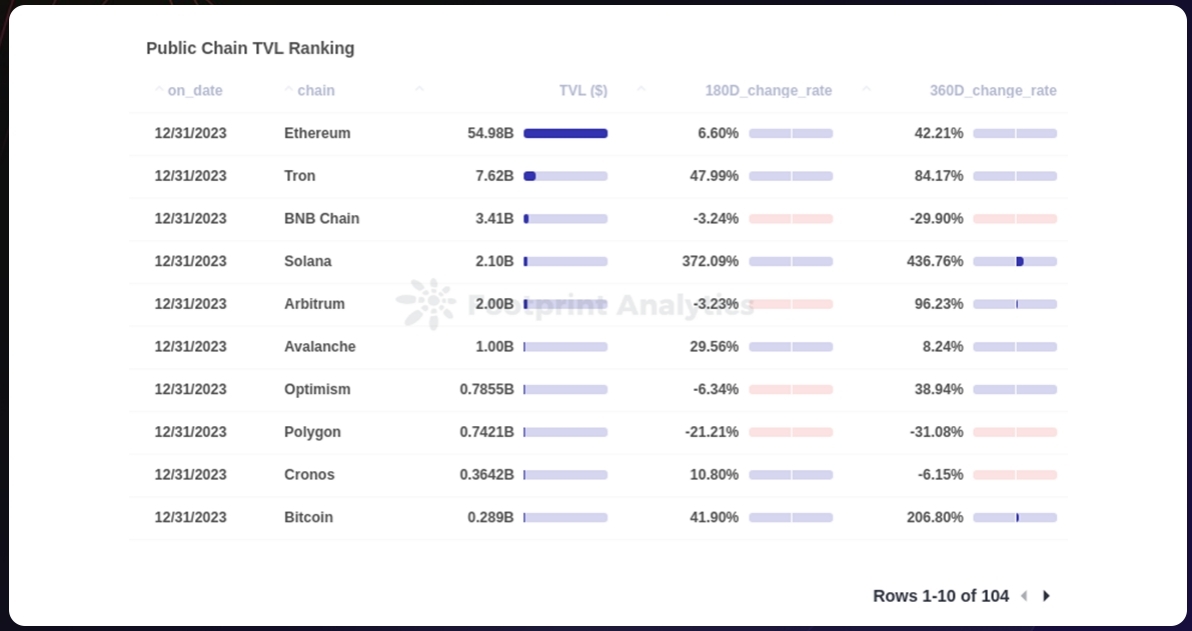Image resolution: width=1192 pixels, height=631 pixels.
Task: Click the sort caret before 360D_change_rate
Action: click(866, 90)
